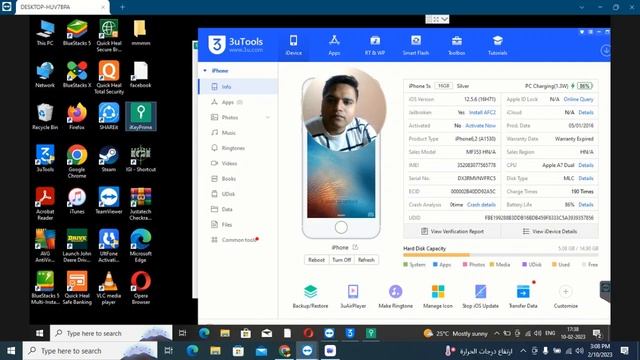Viewport: 640px width, 360px height.
Task: Open Google Chrome desktop icon
Action: [77, 161]
